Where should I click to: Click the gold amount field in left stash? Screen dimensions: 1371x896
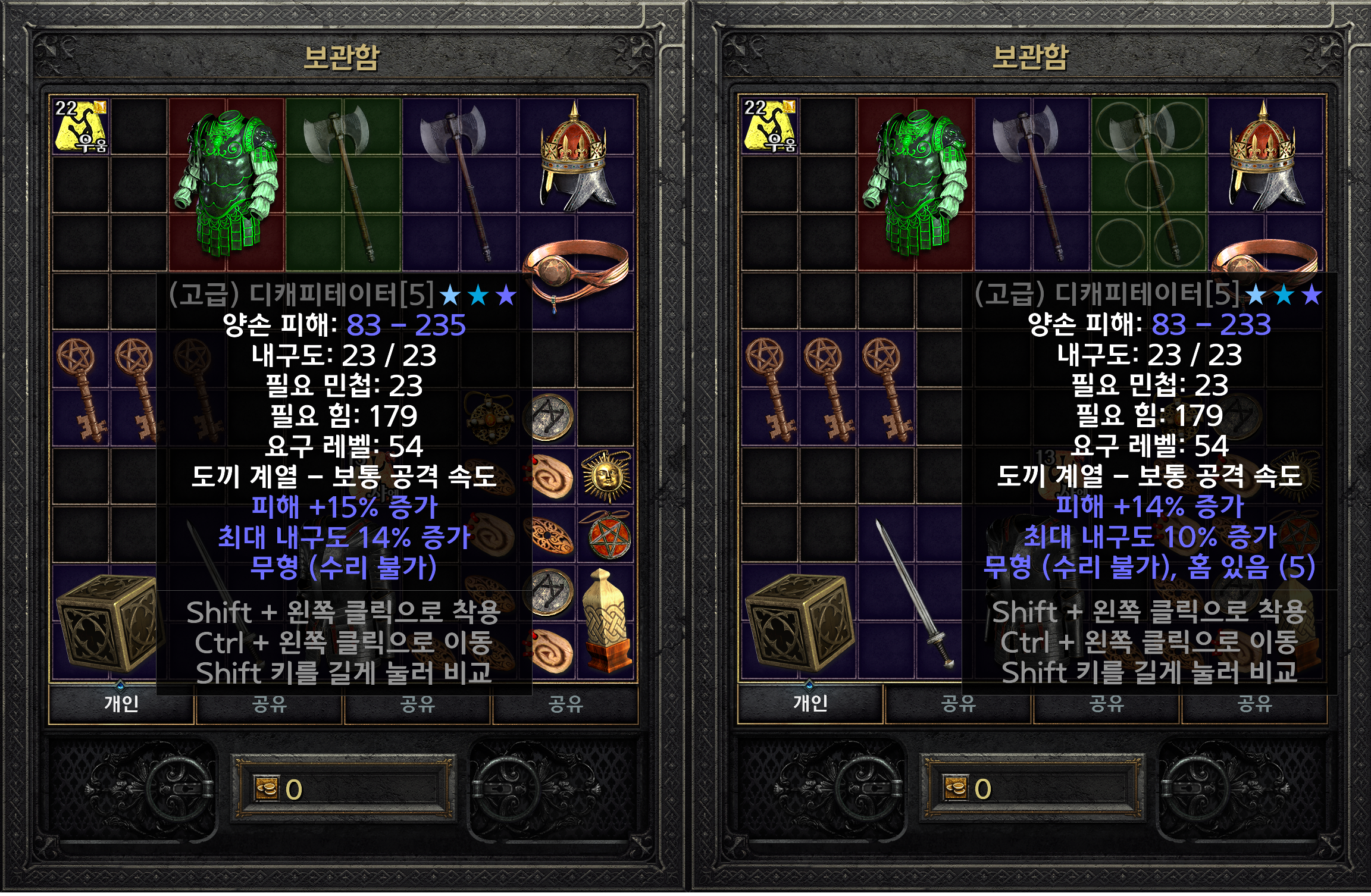pyautogui.click(x=344, y=790)
